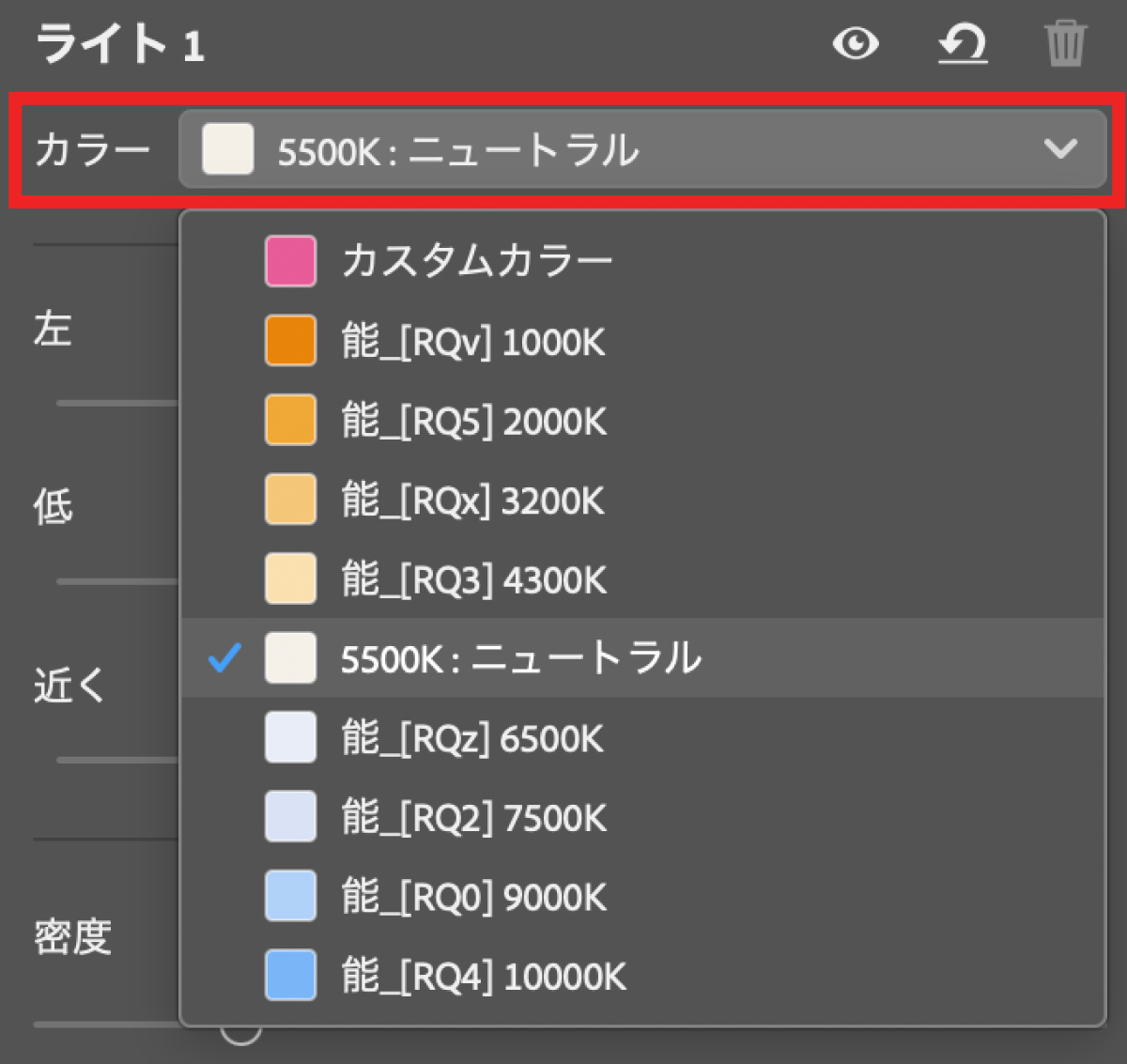Viewport: 1127px width, 1064px height.
Task: Choose the 9000K color option
Action: click(x=642, y=896)
